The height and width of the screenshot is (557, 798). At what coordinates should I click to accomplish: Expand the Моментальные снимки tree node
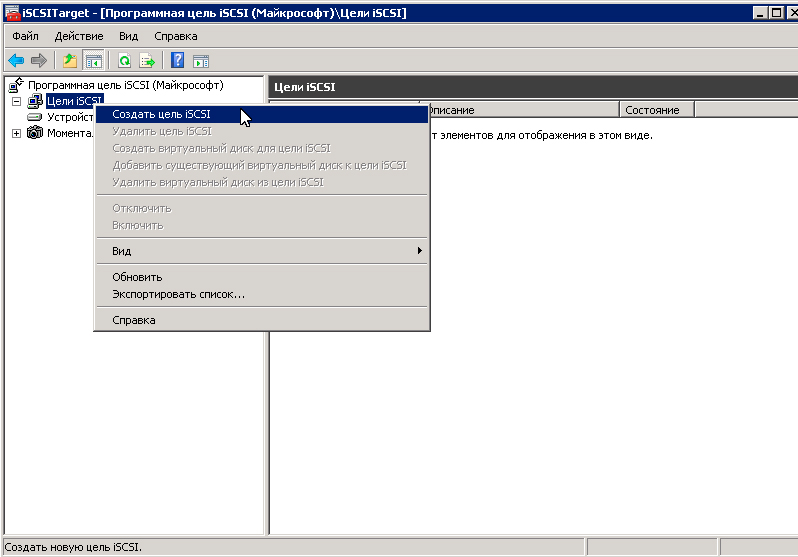tap(16, 133)
